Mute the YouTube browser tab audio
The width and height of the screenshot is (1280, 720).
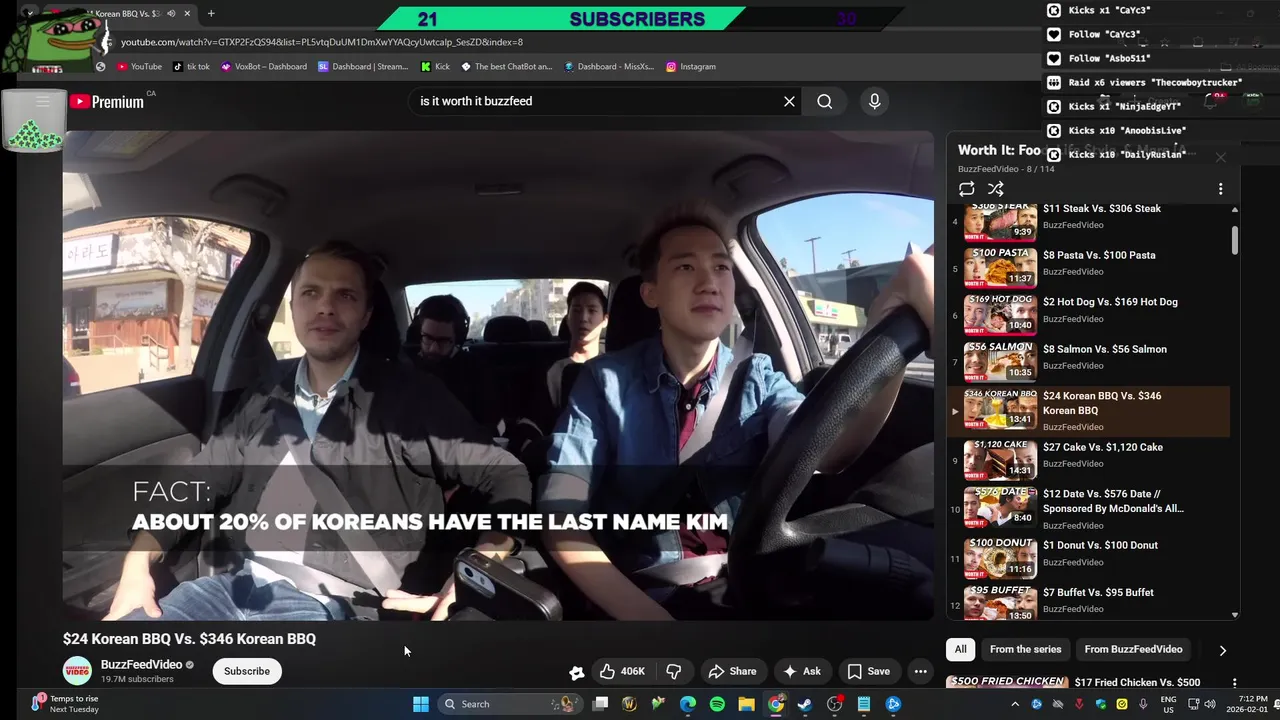point(171,14)
